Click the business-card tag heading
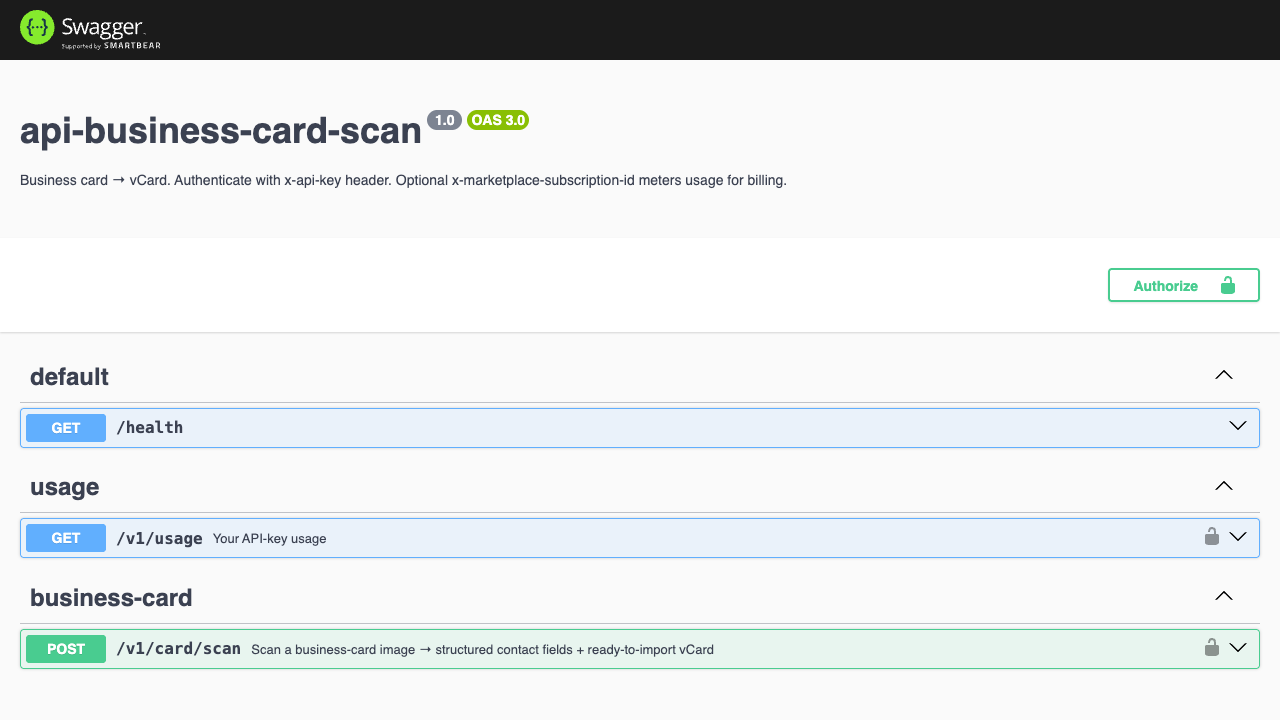The height and width of the screenshot is (720, 1280). tap(111, 598)
